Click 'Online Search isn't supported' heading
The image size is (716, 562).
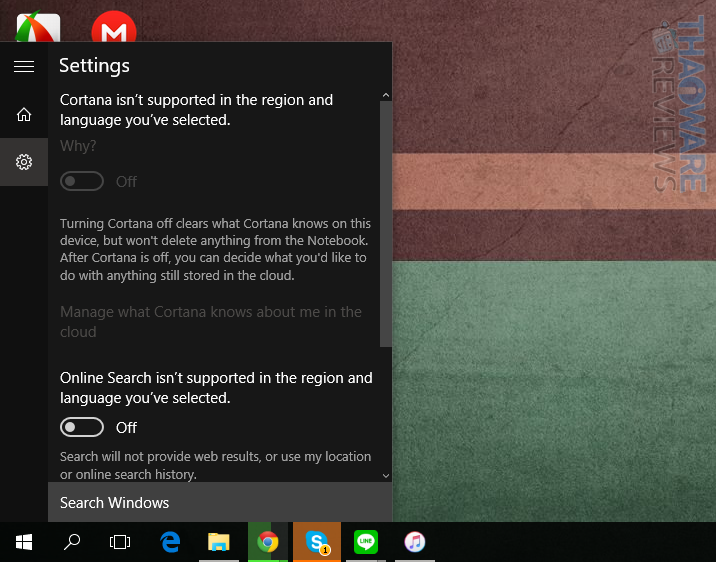click(216, 388)
